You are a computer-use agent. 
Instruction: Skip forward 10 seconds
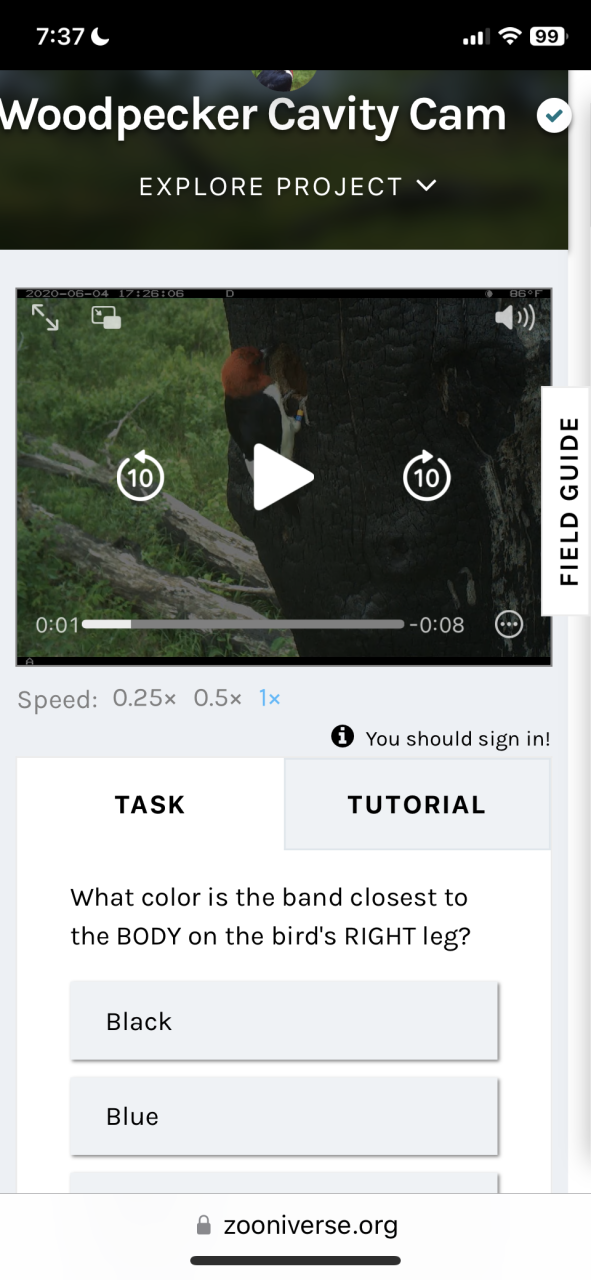tap(427, 476)
